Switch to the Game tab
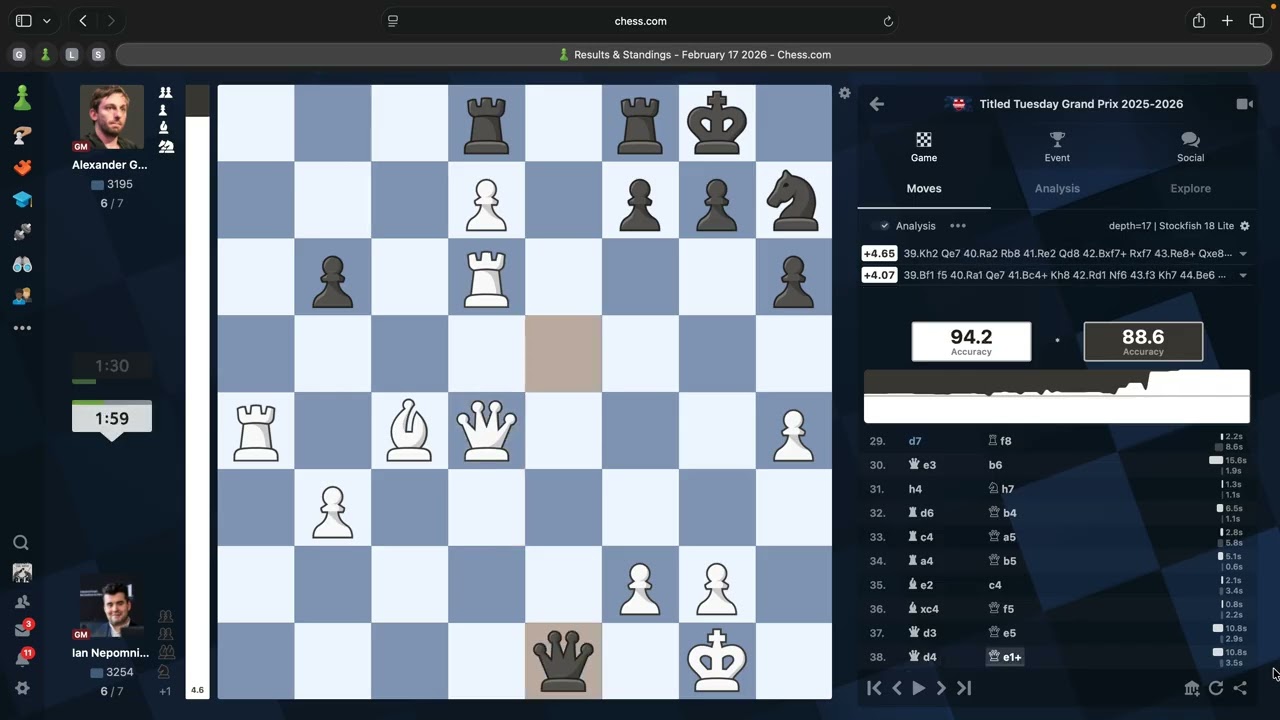The image size is (1280, 720). pos(924,146)
